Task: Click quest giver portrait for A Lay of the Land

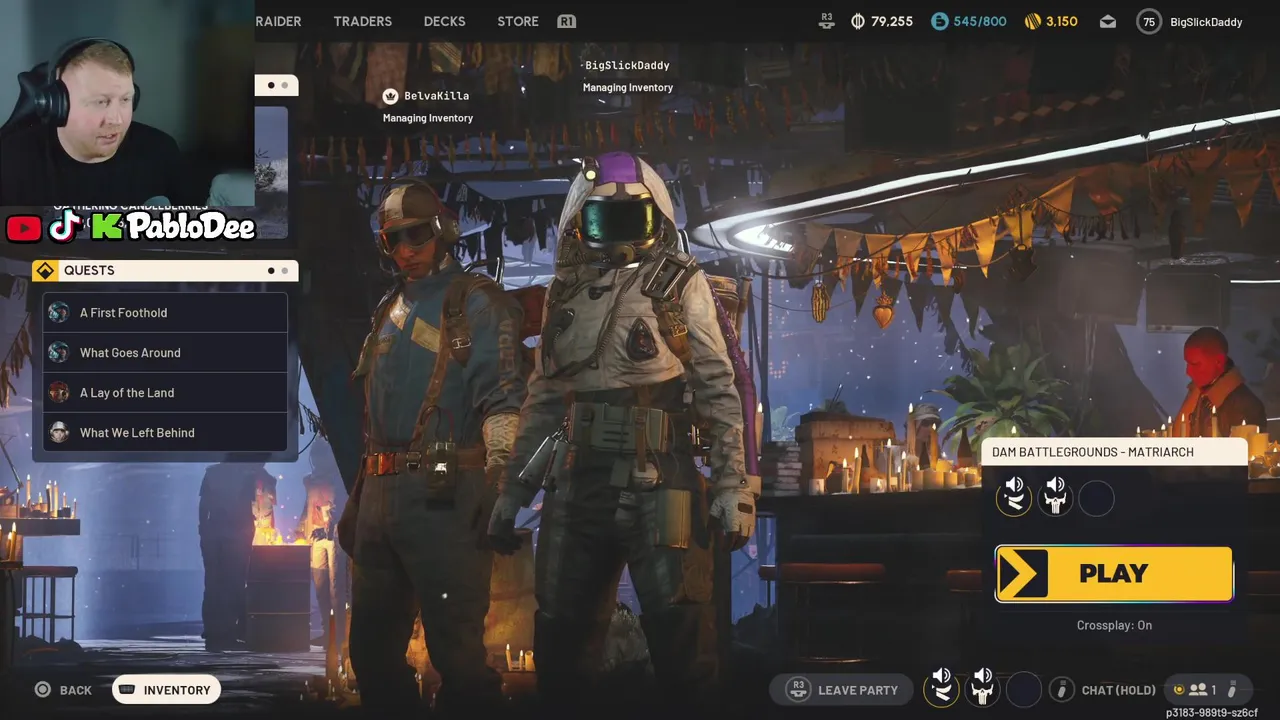Action: 59,393
